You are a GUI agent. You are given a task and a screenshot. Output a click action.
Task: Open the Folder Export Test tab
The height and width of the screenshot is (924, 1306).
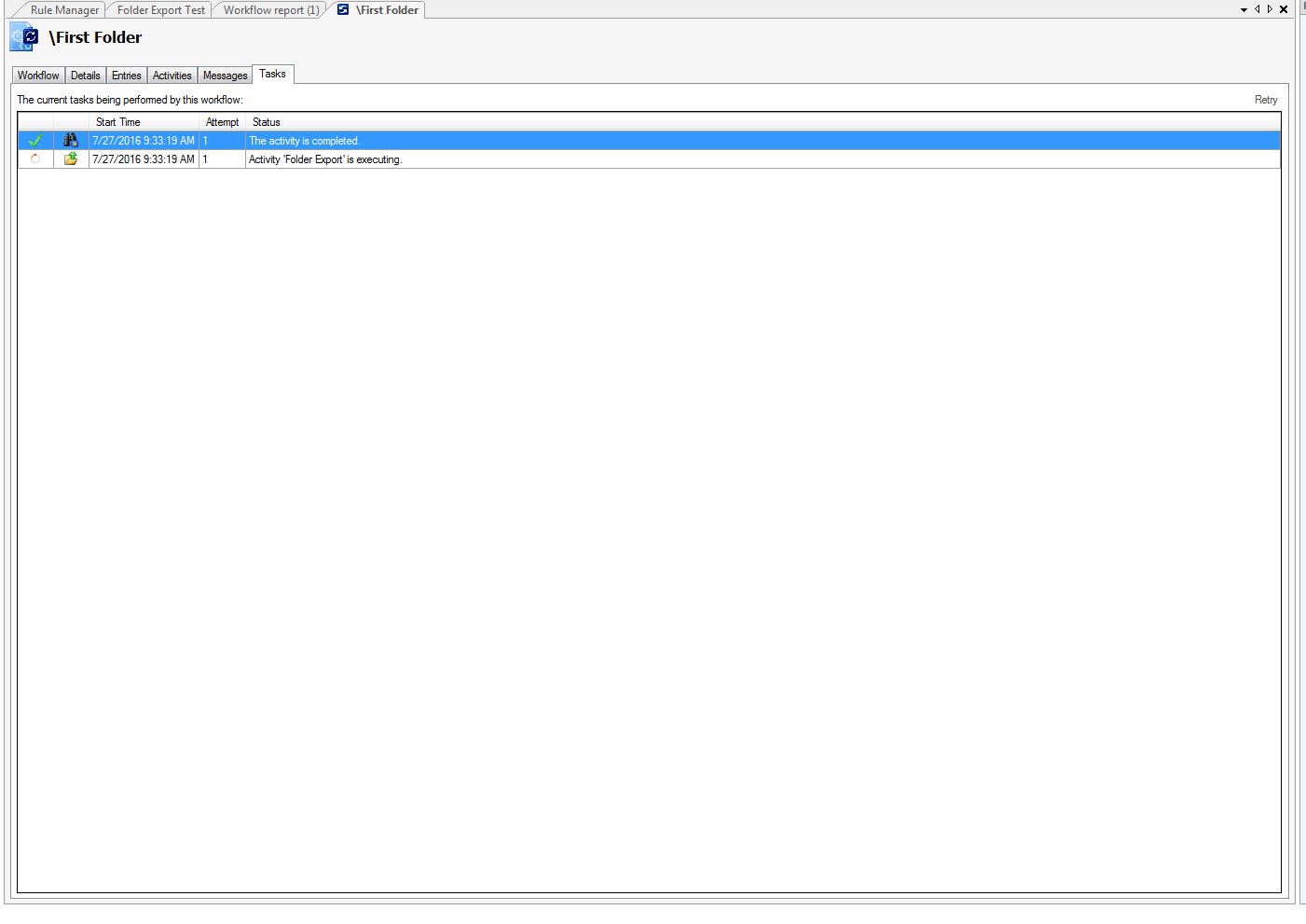point(161,10)
